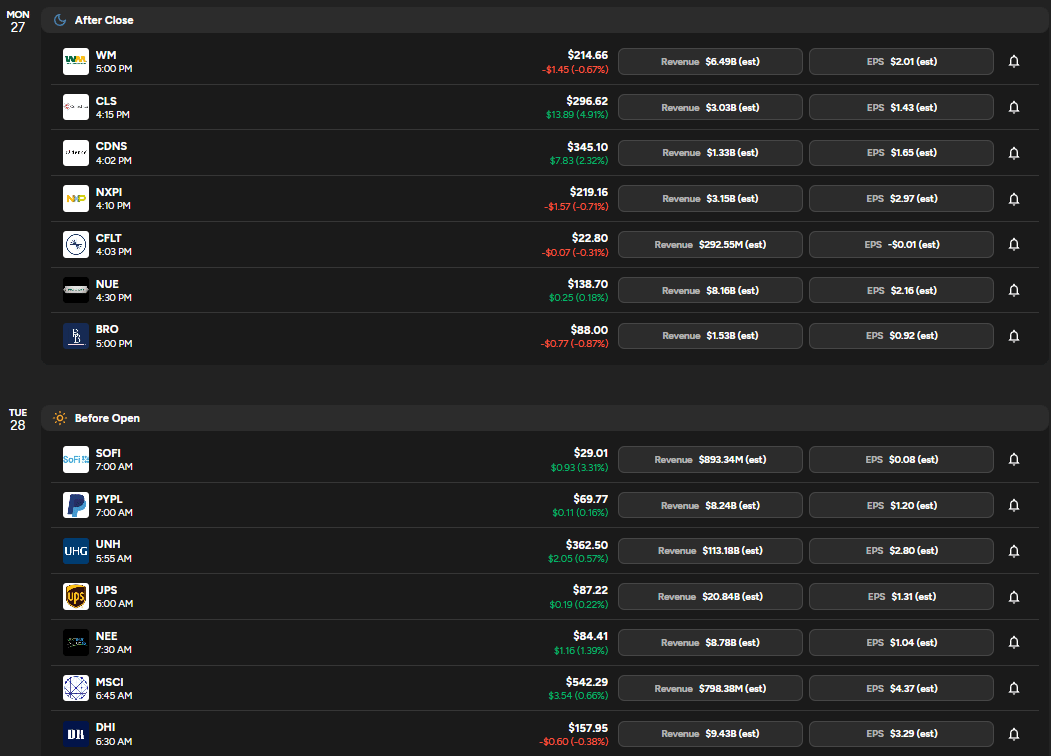The width and height of the screenshot is (1051, 756).
Task: Click the DHI logo icon
Action: [76, 734]
